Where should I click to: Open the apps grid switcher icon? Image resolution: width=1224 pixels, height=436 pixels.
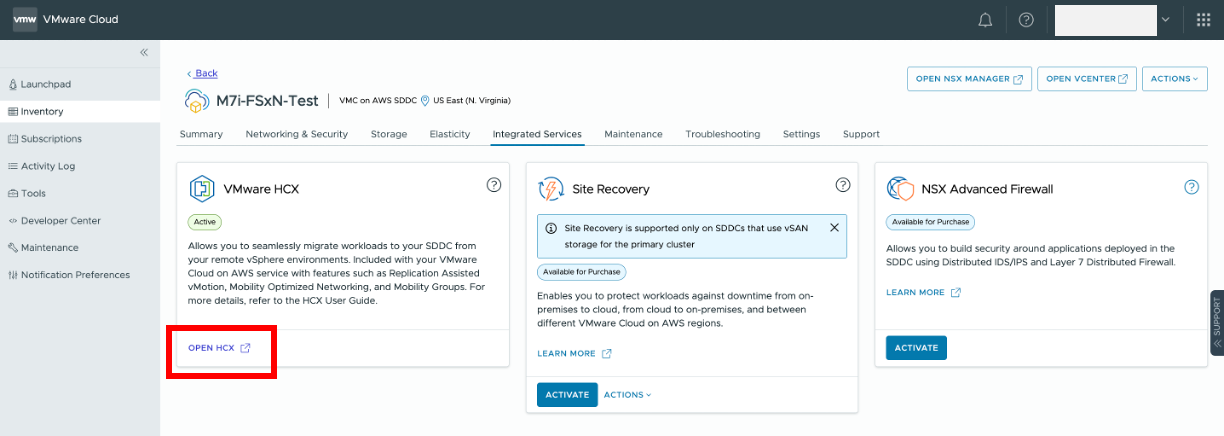click(x=1203, y=20)
